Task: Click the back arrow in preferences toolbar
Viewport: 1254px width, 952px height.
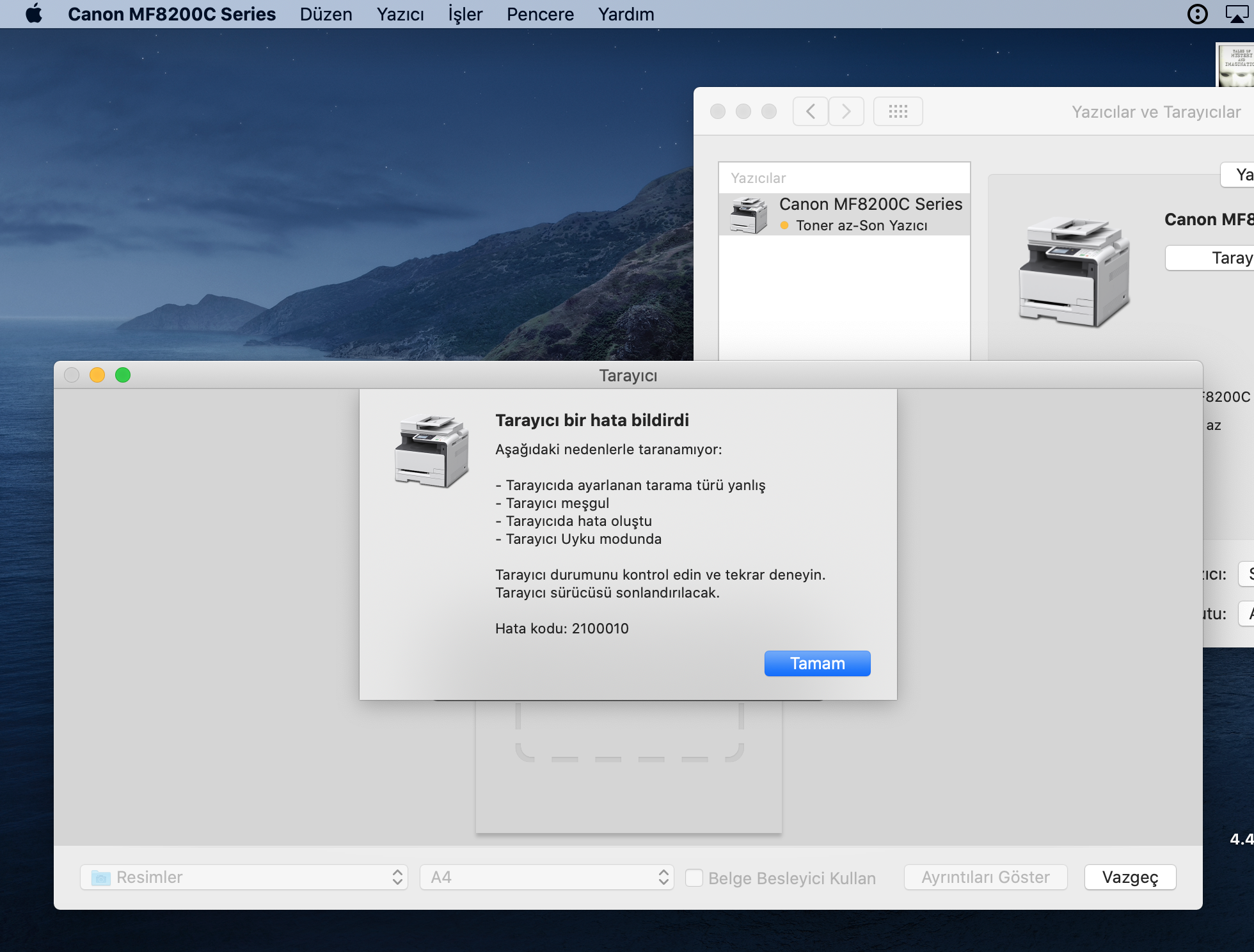Action: (810, 111)
